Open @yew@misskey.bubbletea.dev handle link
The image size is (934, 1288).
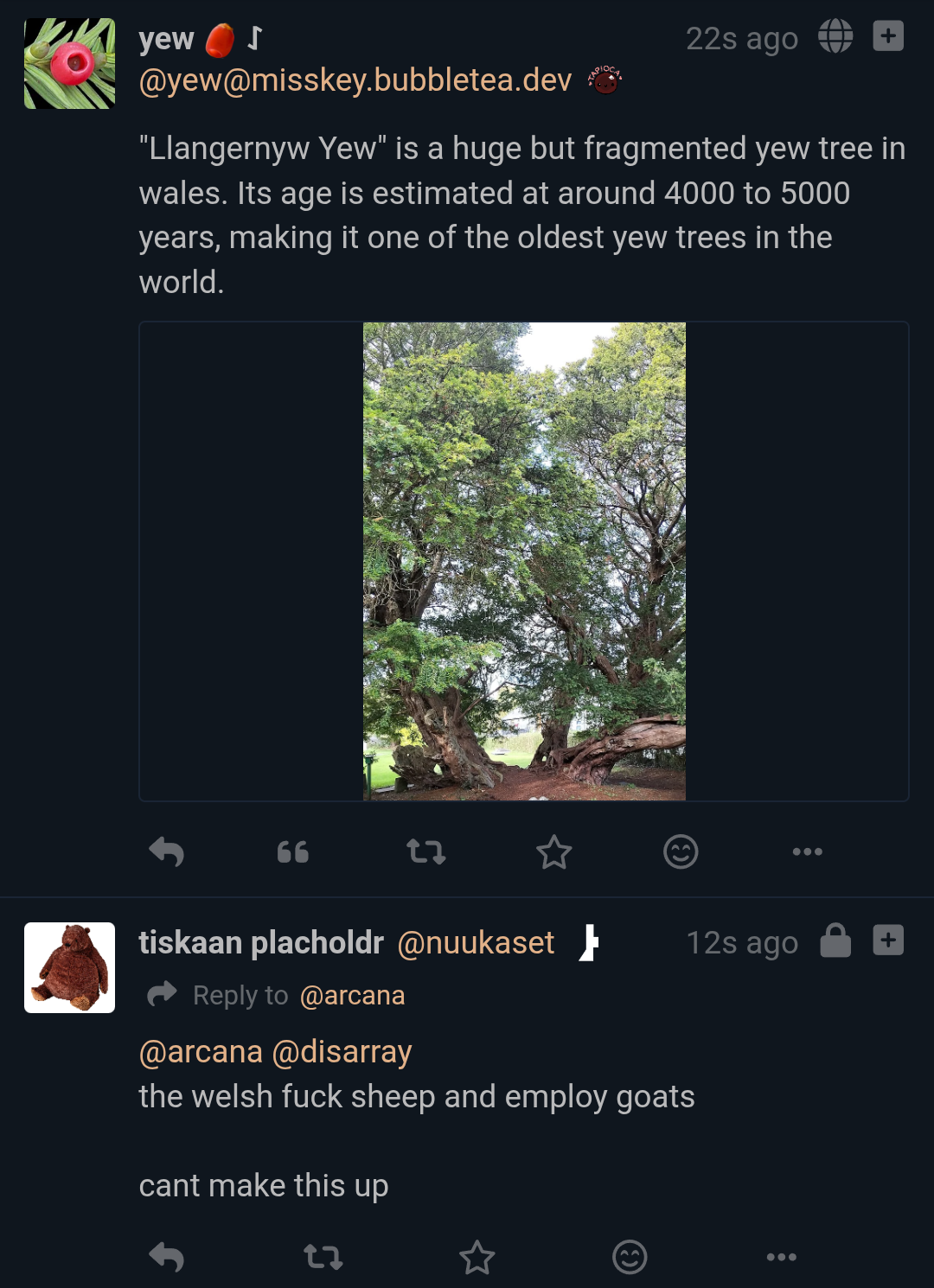(x=355, y=80)
